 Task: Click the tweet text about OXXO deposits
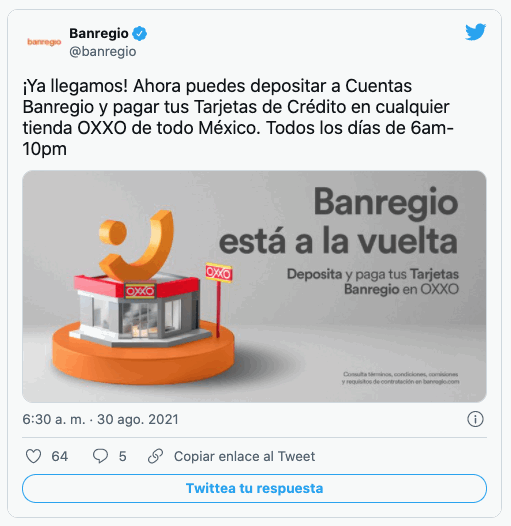tap(238, 117)
